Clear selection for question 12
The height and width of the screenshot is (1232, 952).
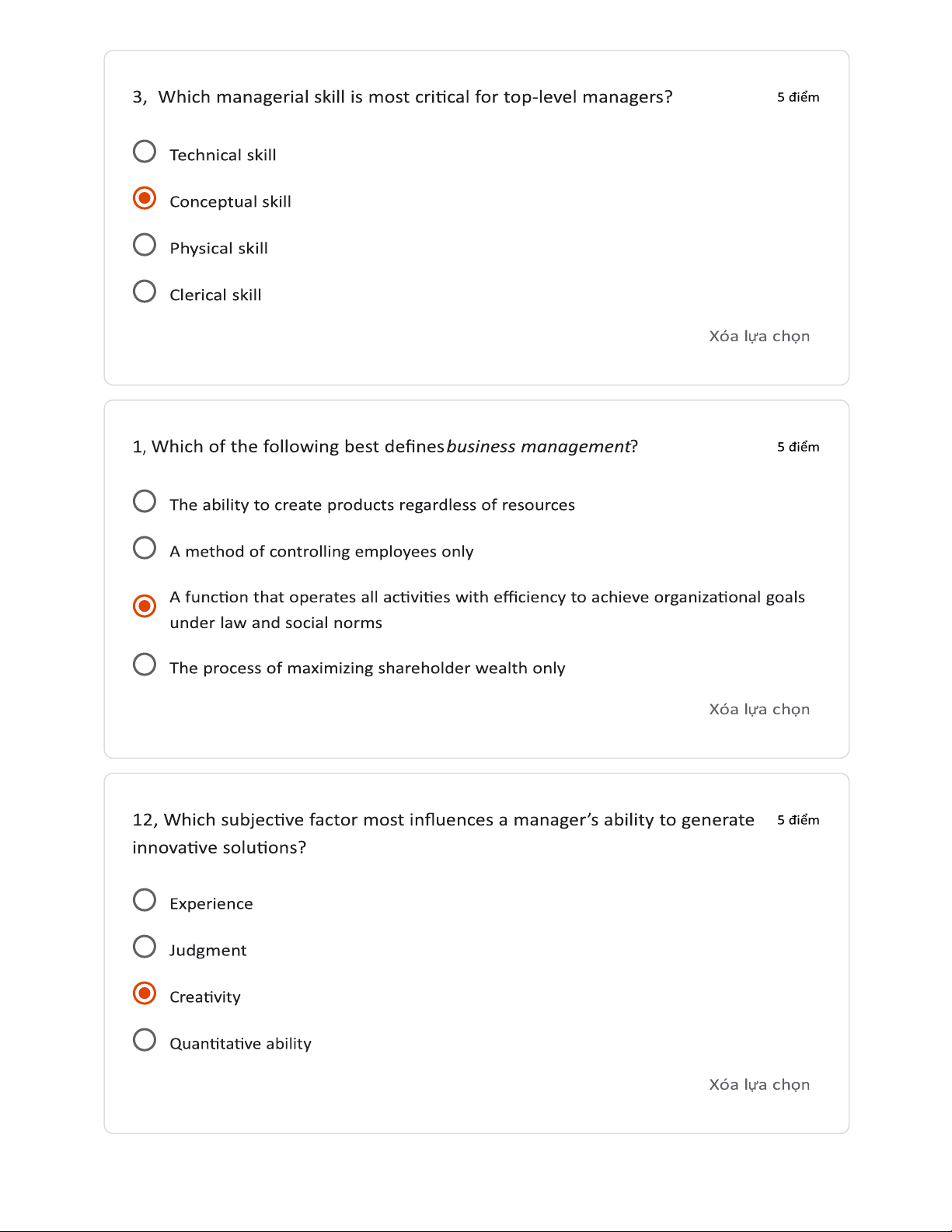758,1084
